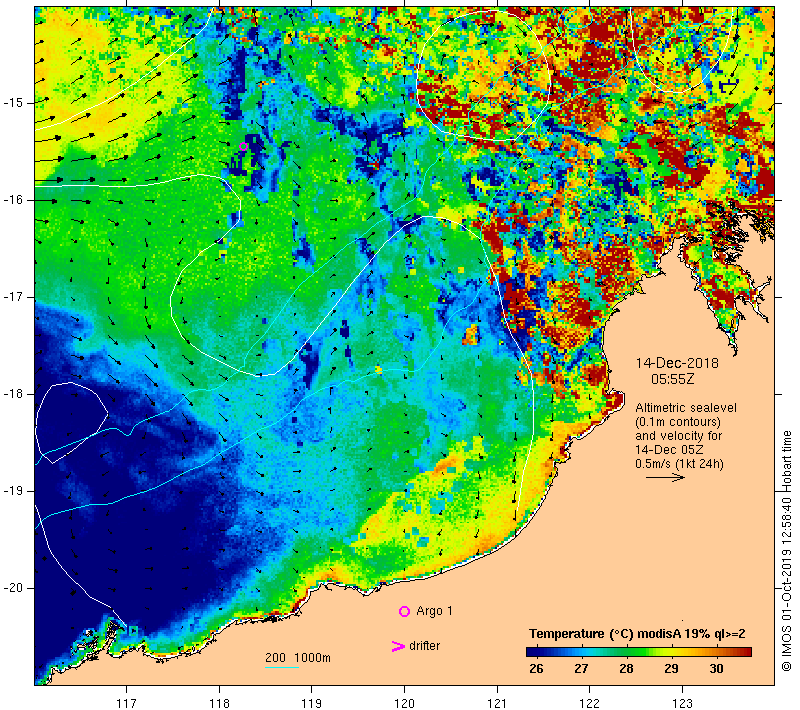Click the Argo float marker near 118.3E 15.5S
Image resolution: width=800 pixels, height=710 pixels.
(x=243, y=147)
